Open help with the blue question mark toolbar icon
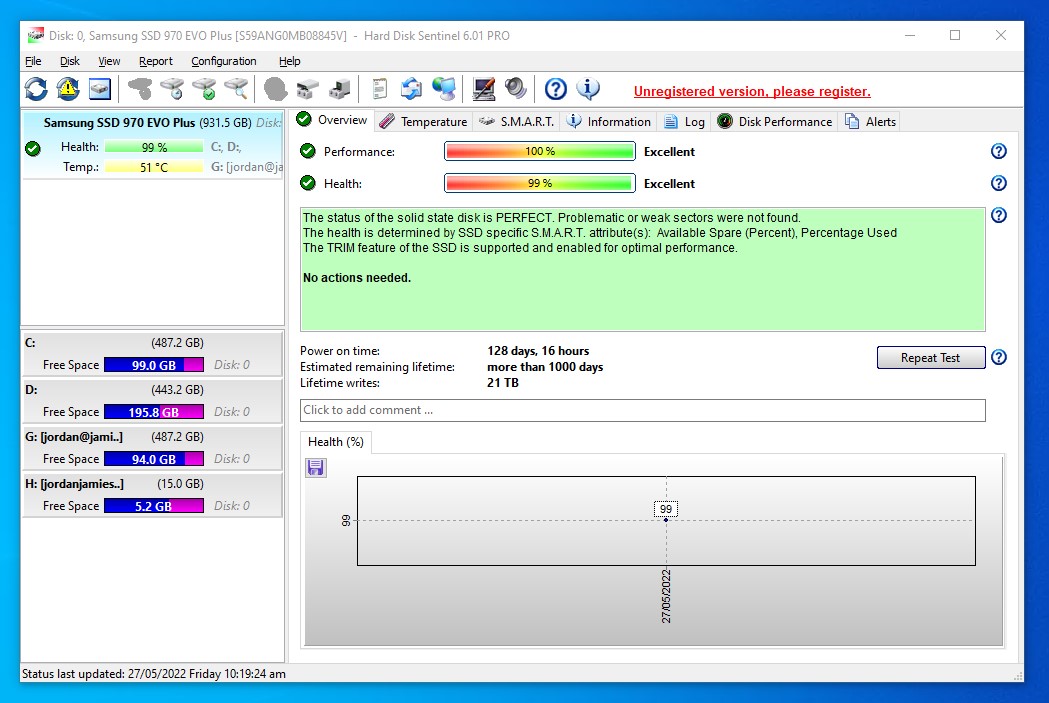 556,89
